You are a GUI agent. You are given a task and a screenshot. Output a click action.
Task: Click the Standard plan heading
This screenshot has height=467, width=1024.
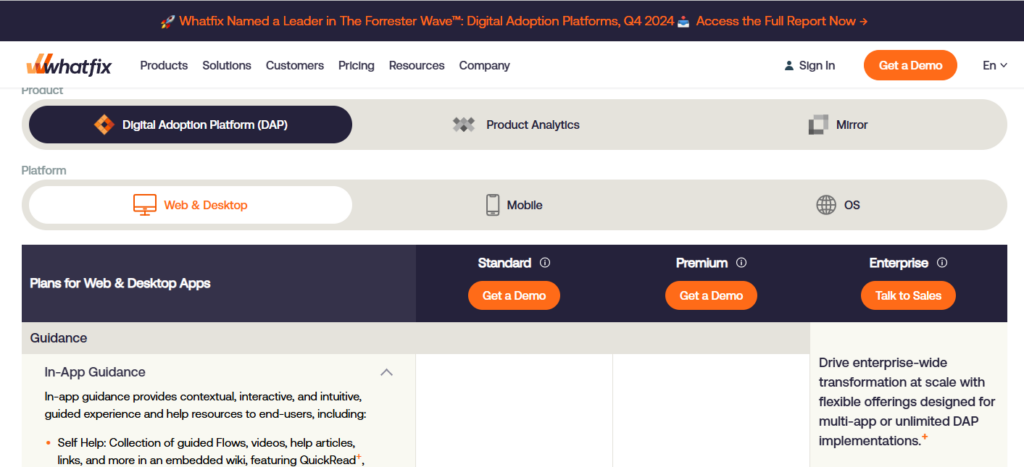tap(504, 263)
